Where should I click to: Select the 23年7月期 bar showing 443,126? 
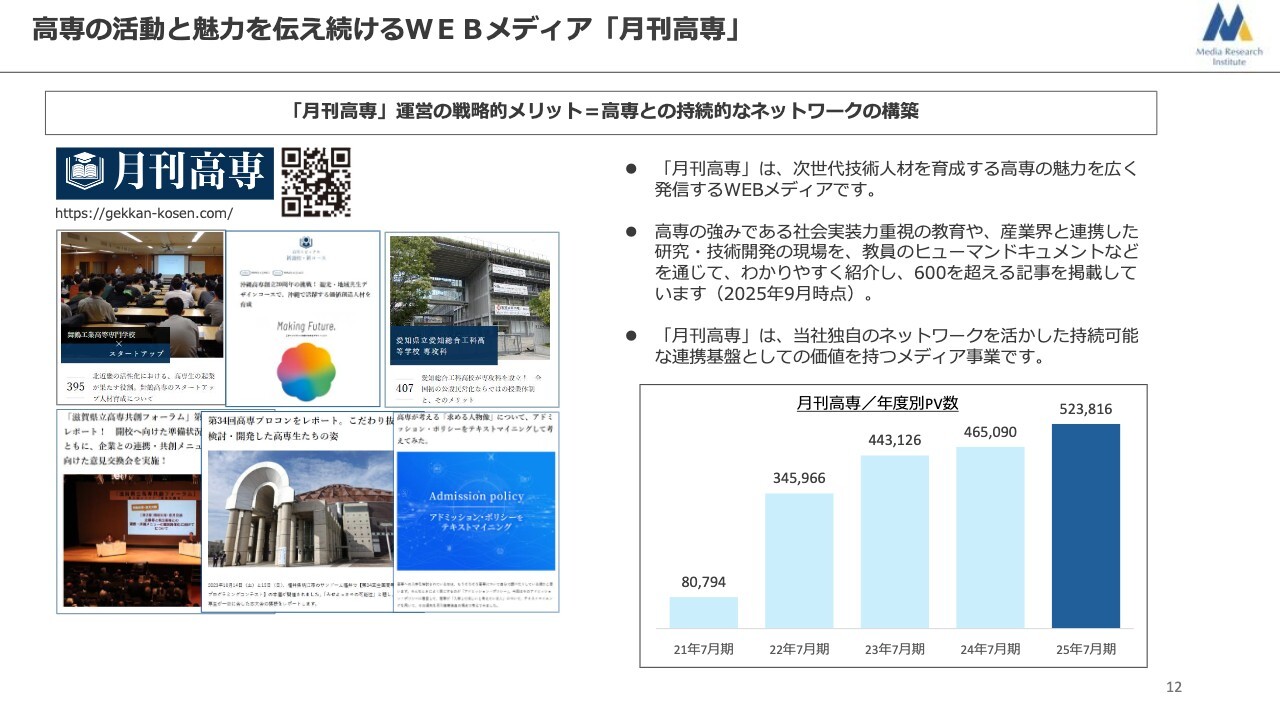[894, 541]
